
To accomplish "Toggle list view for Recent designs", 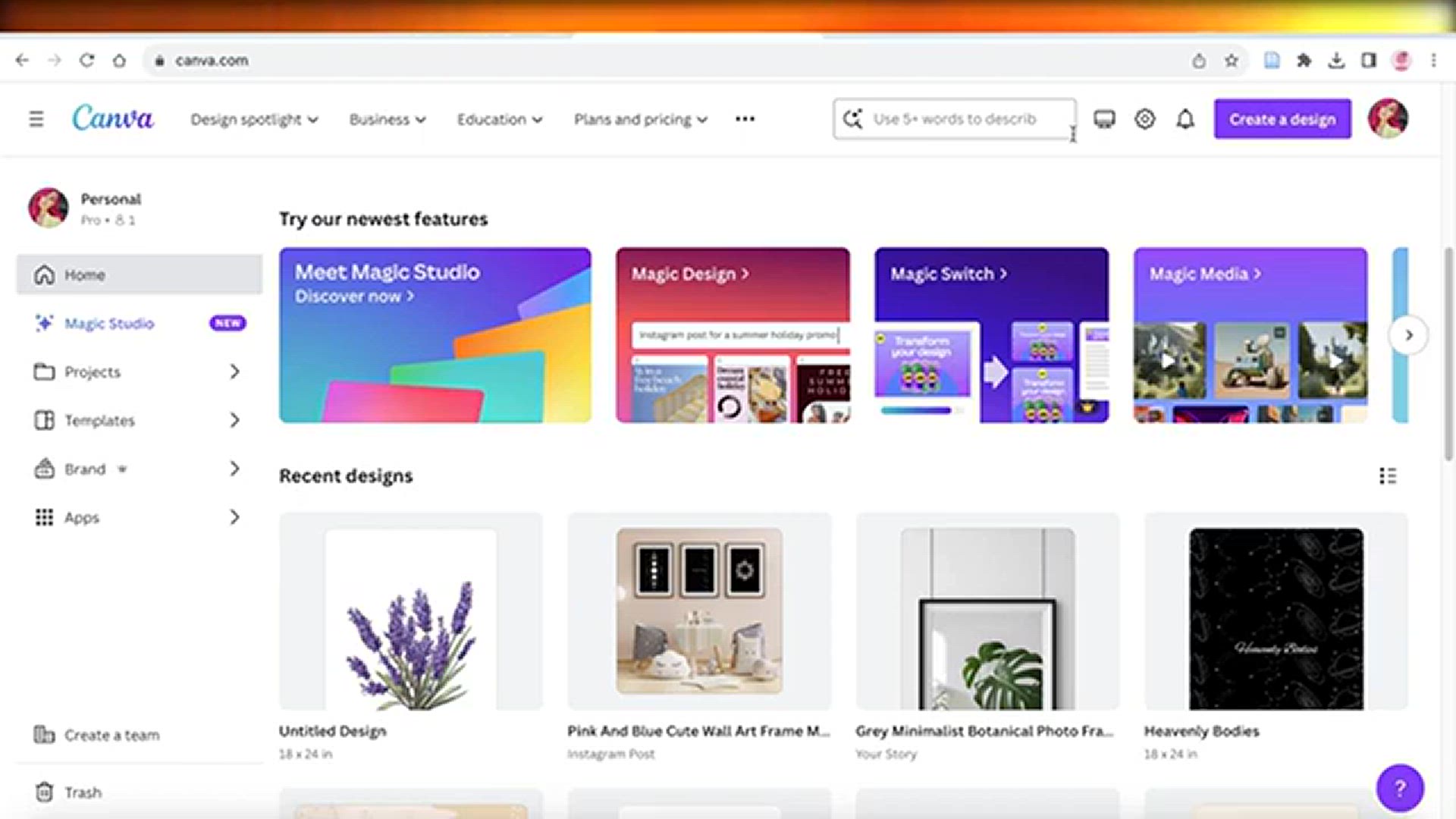I will (1387, 475).
